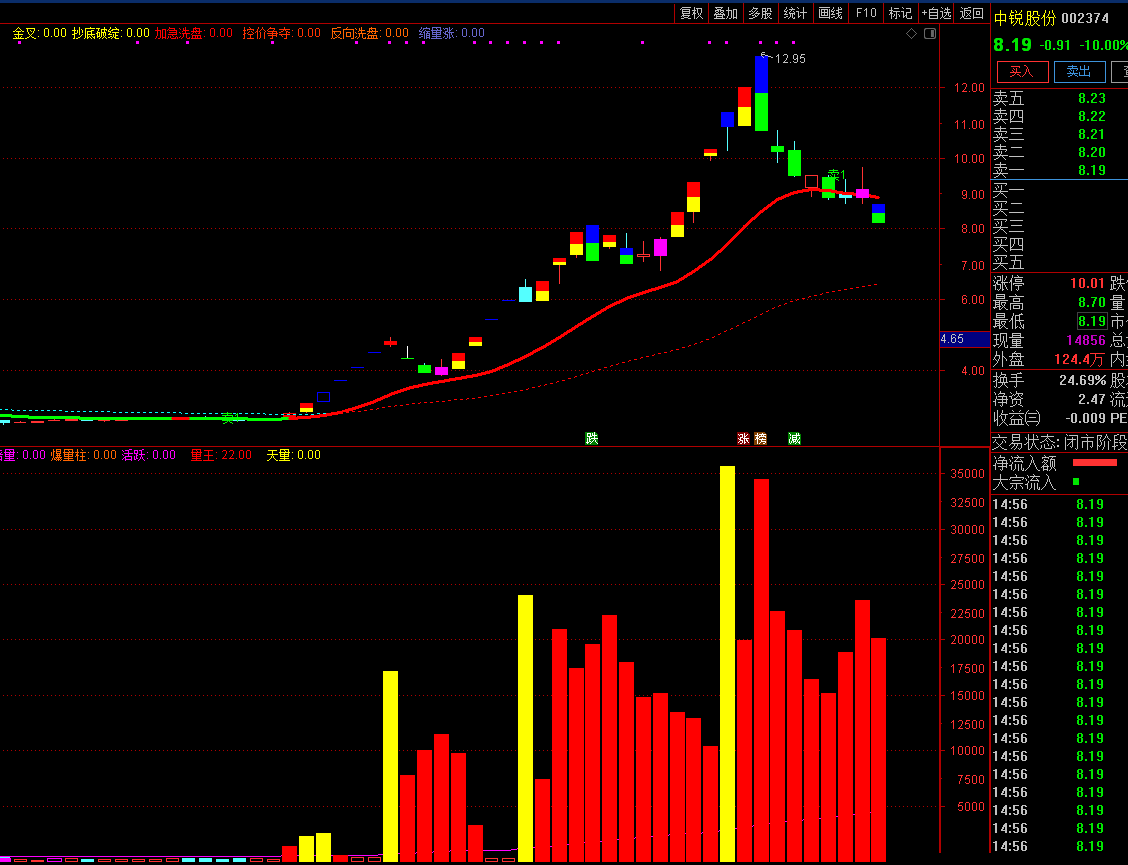Click the red 买入 buy button
The height and width of the screenshot is (865, 1128).
pyautogui.click(x=1022, y=71)
